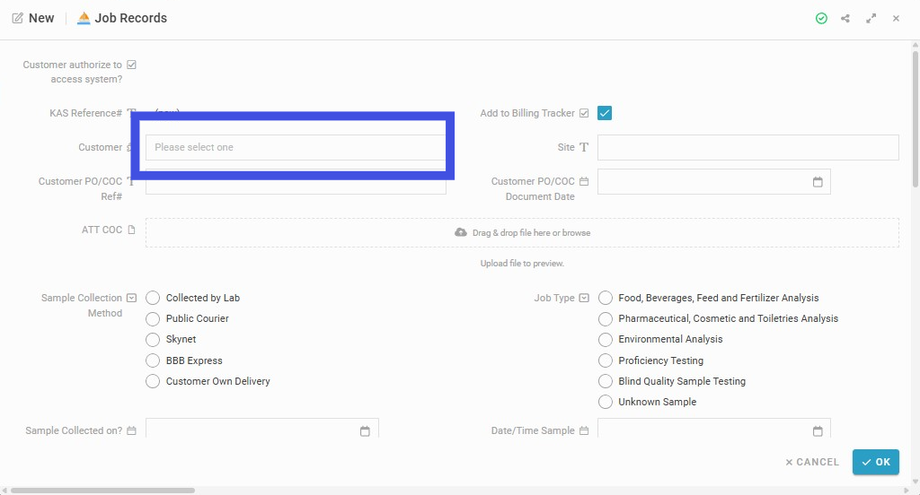Click calendar type icon beside Date/Time Sample label
The width and height of the screenshot is (920, 495).
[584, 430]
